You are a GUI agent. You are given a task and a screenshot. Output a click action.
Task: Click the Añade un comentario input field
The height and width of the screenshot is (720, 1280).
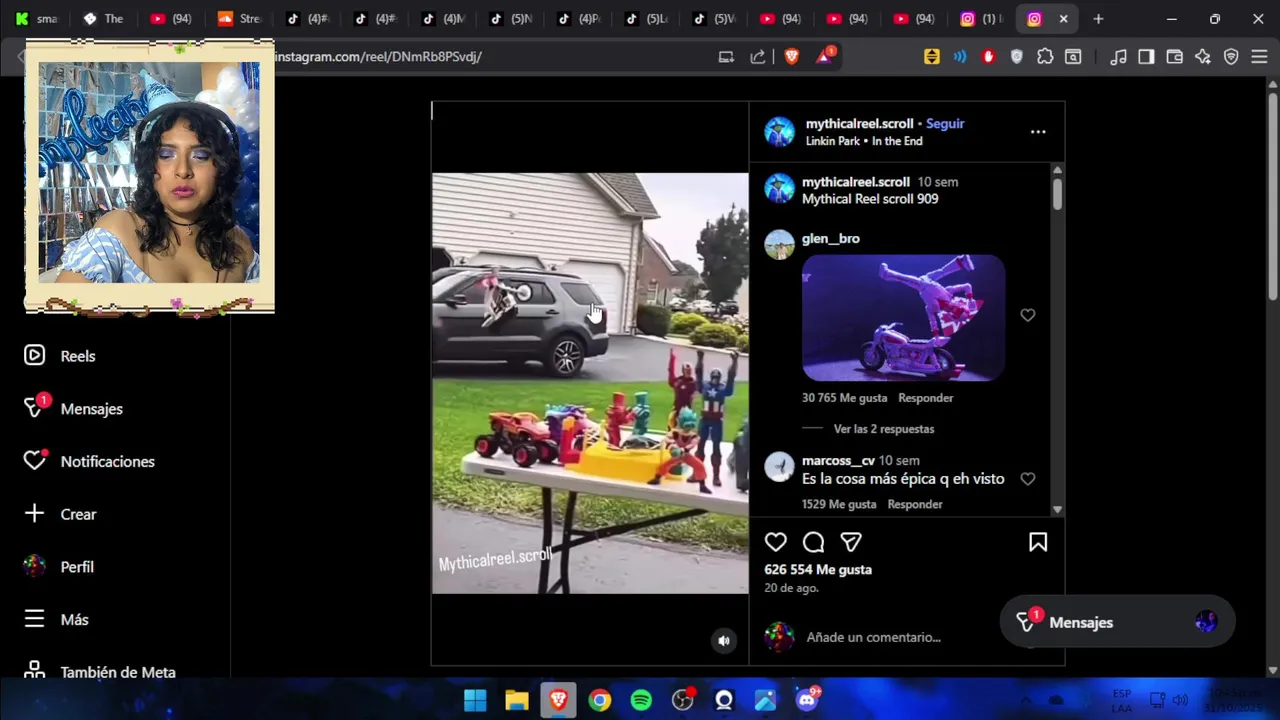click(873, 637)
